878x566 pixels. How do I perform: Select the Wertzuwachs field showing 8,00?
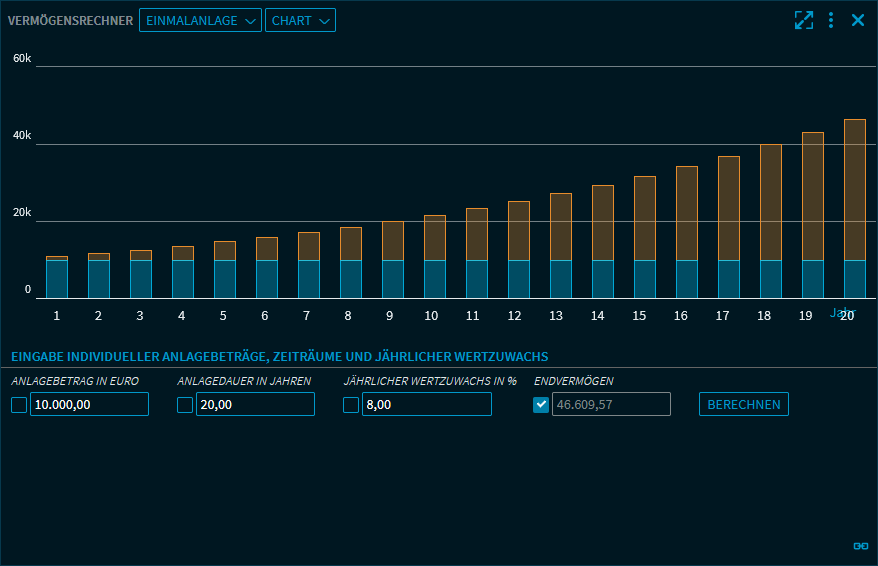click(x=426, y=404)
